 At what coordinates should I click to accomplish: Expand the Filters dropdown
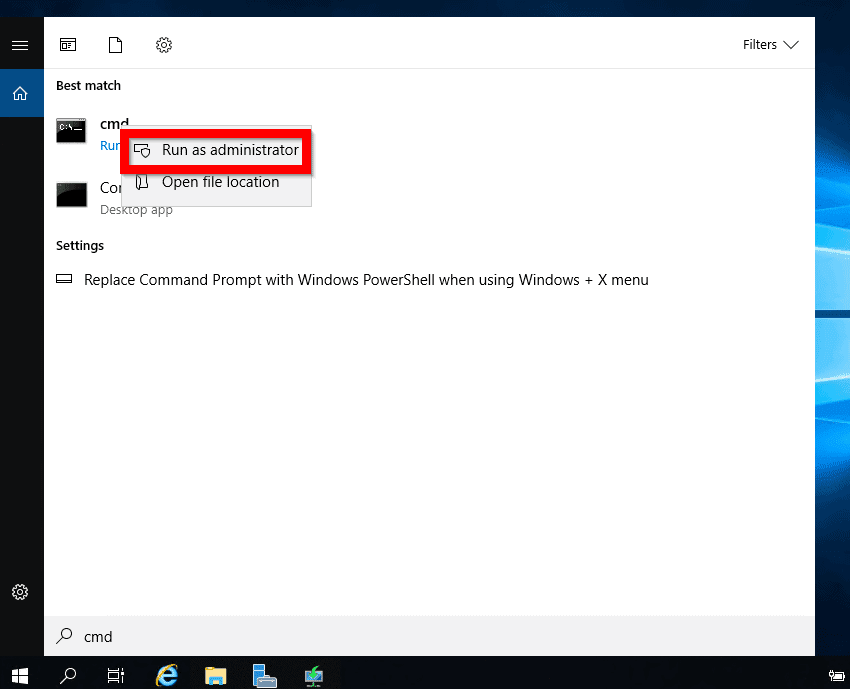770,44
